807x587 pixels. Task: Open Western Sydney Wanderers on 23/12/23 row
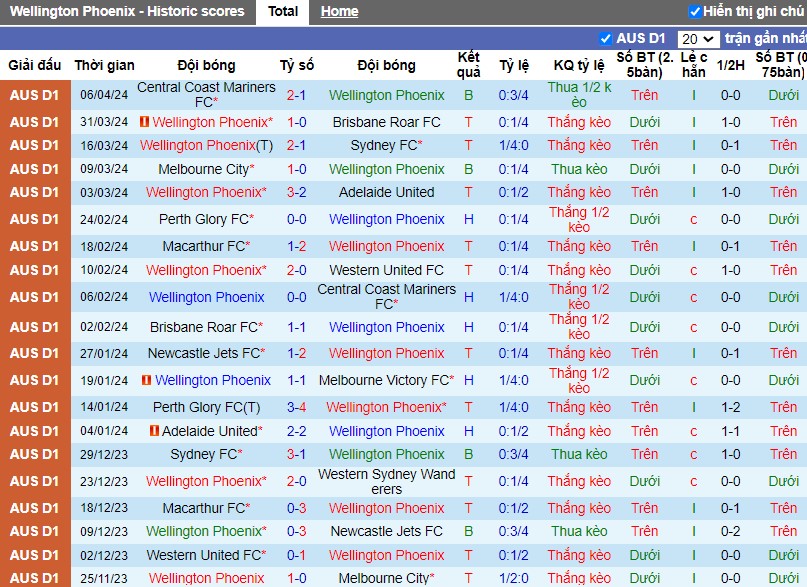387,482
